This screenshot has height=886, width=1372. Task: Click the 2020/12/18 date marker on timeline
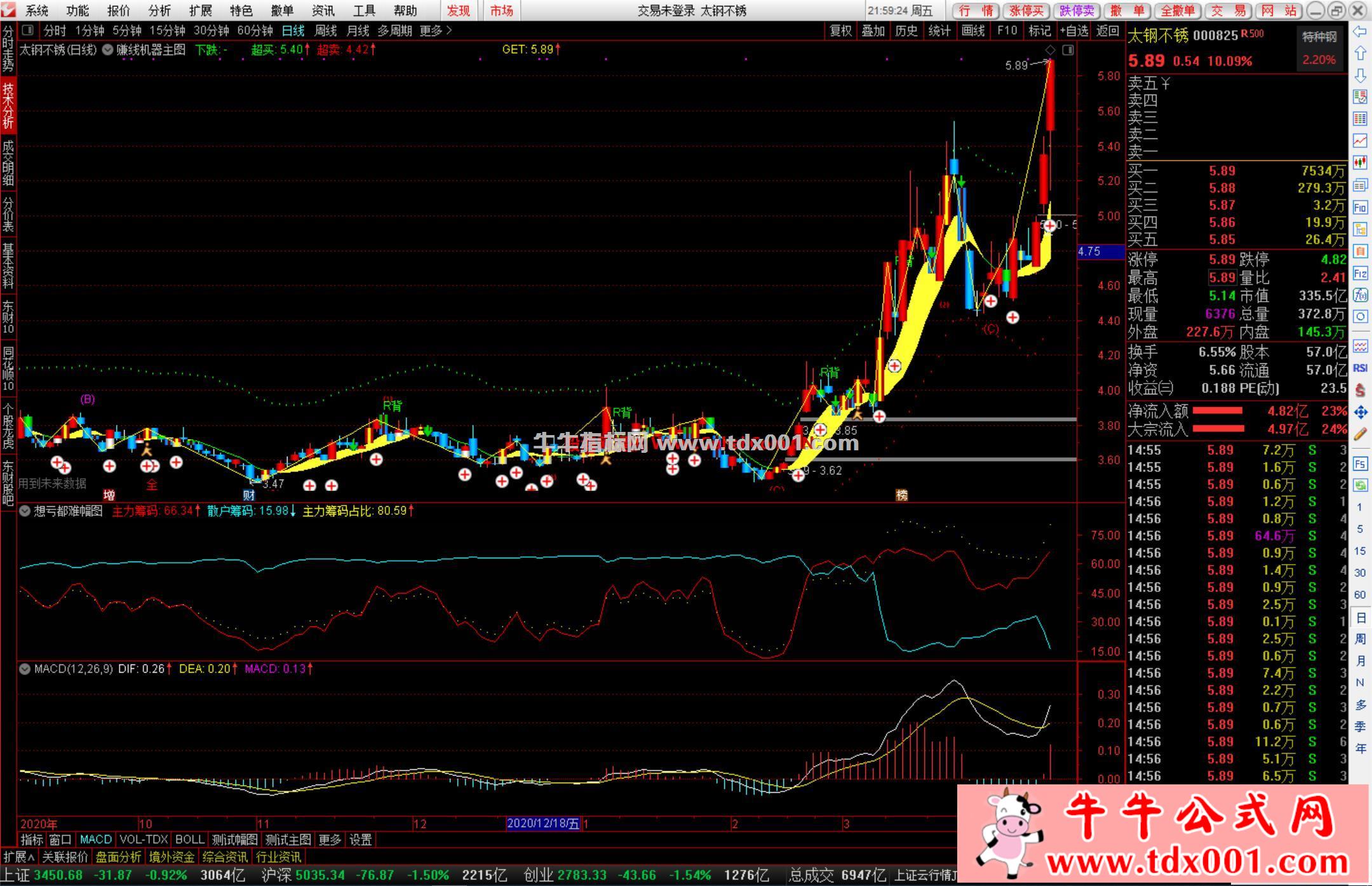pos(543,824)
